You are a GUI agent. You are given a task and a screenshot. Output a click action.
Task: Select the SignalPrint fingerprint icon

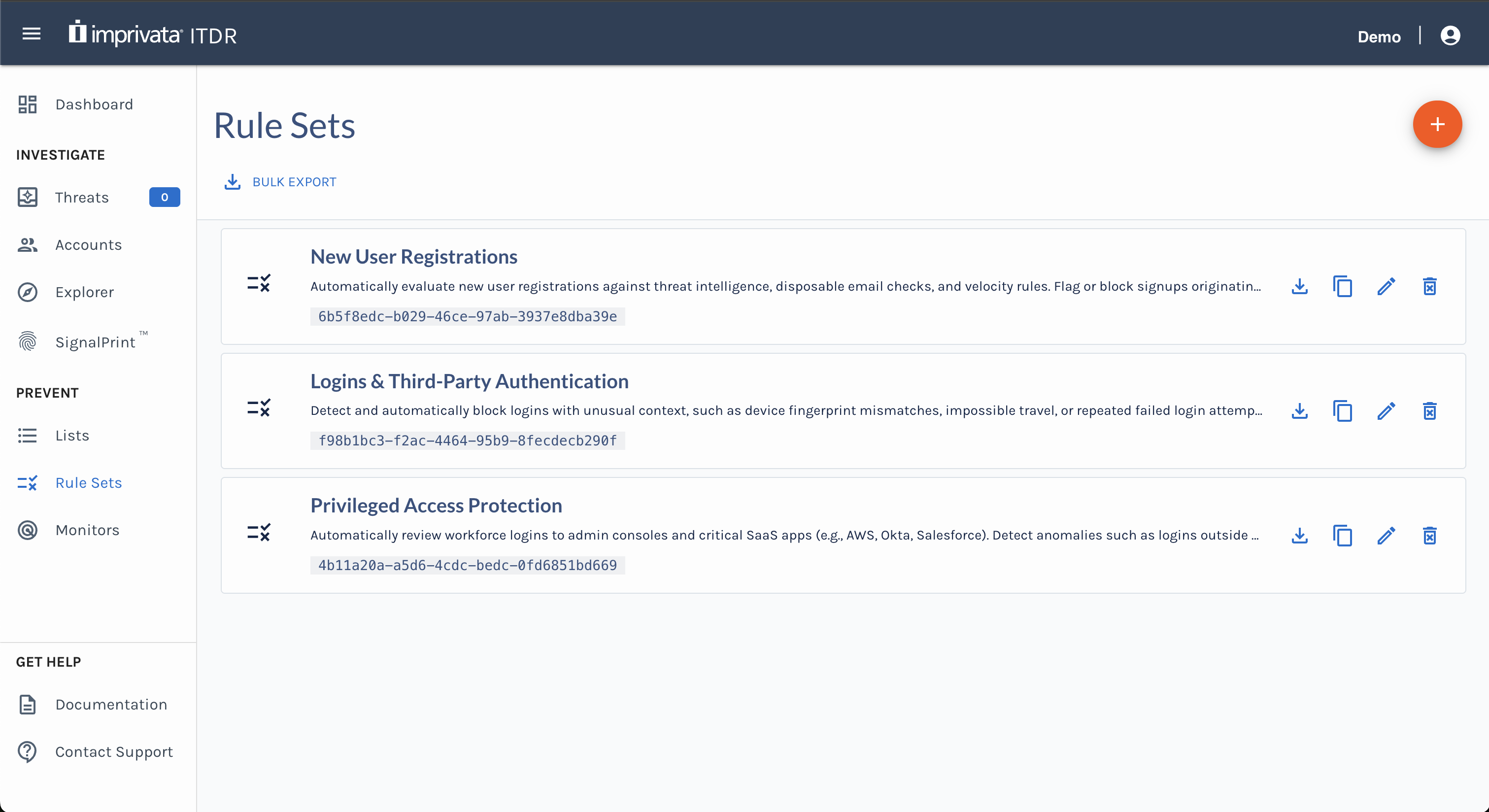[27, 341]
